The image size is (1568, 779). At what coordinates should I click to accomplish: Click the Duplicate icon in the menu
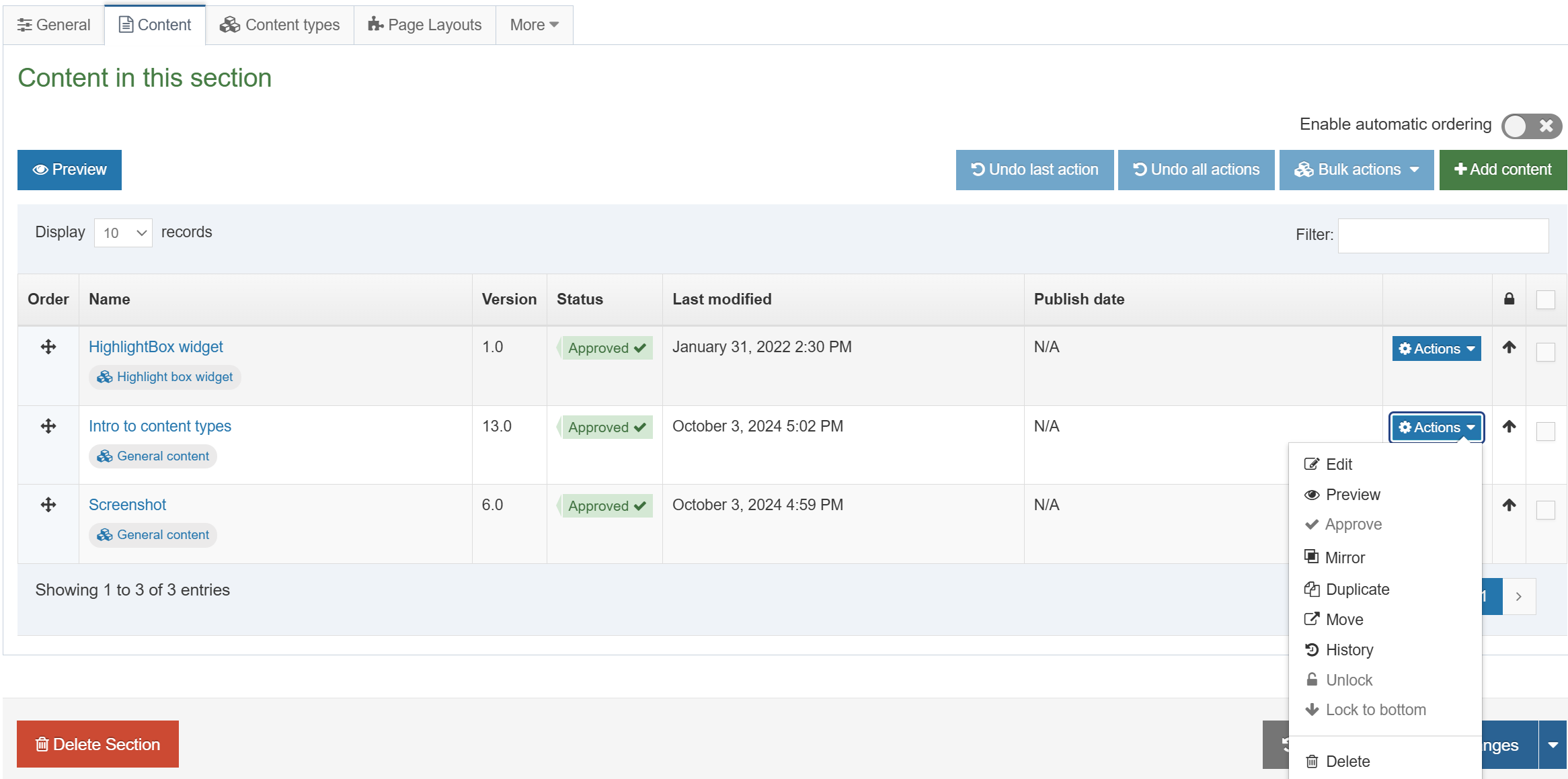(1311, 589)
